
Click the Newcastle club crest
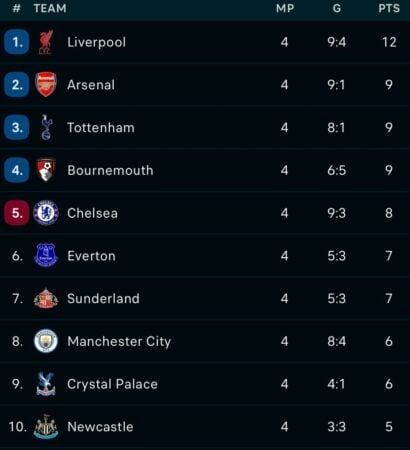point(46,426)
